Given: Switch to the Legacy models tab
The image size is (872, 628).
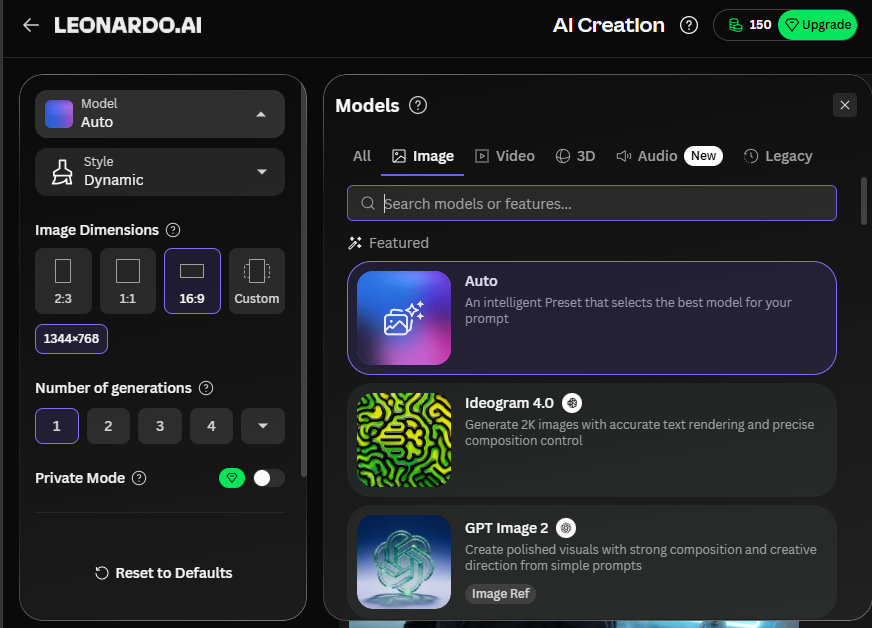Looking at the screenshot, I should (x=778, y=156).
